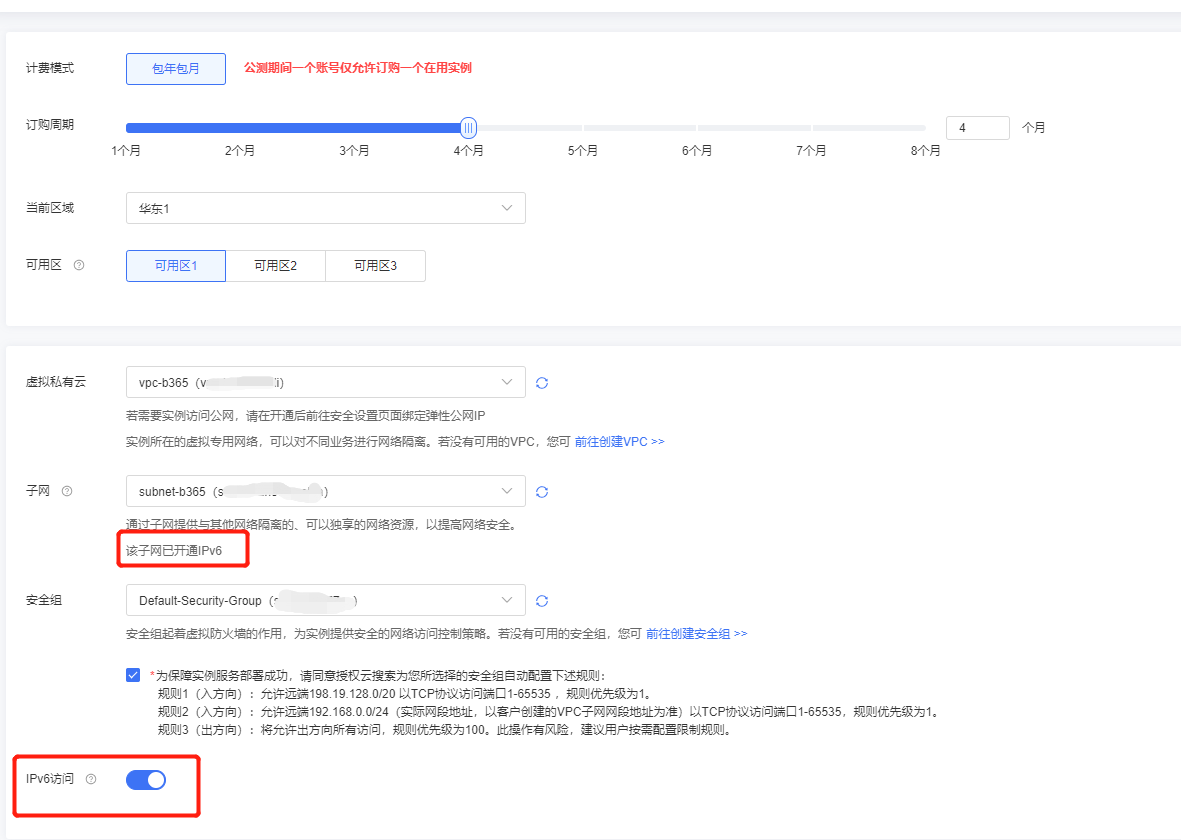Disable the IPv6访问 toggle switch
This screenshot has height=840, width=1181.
tap(146, 780)
